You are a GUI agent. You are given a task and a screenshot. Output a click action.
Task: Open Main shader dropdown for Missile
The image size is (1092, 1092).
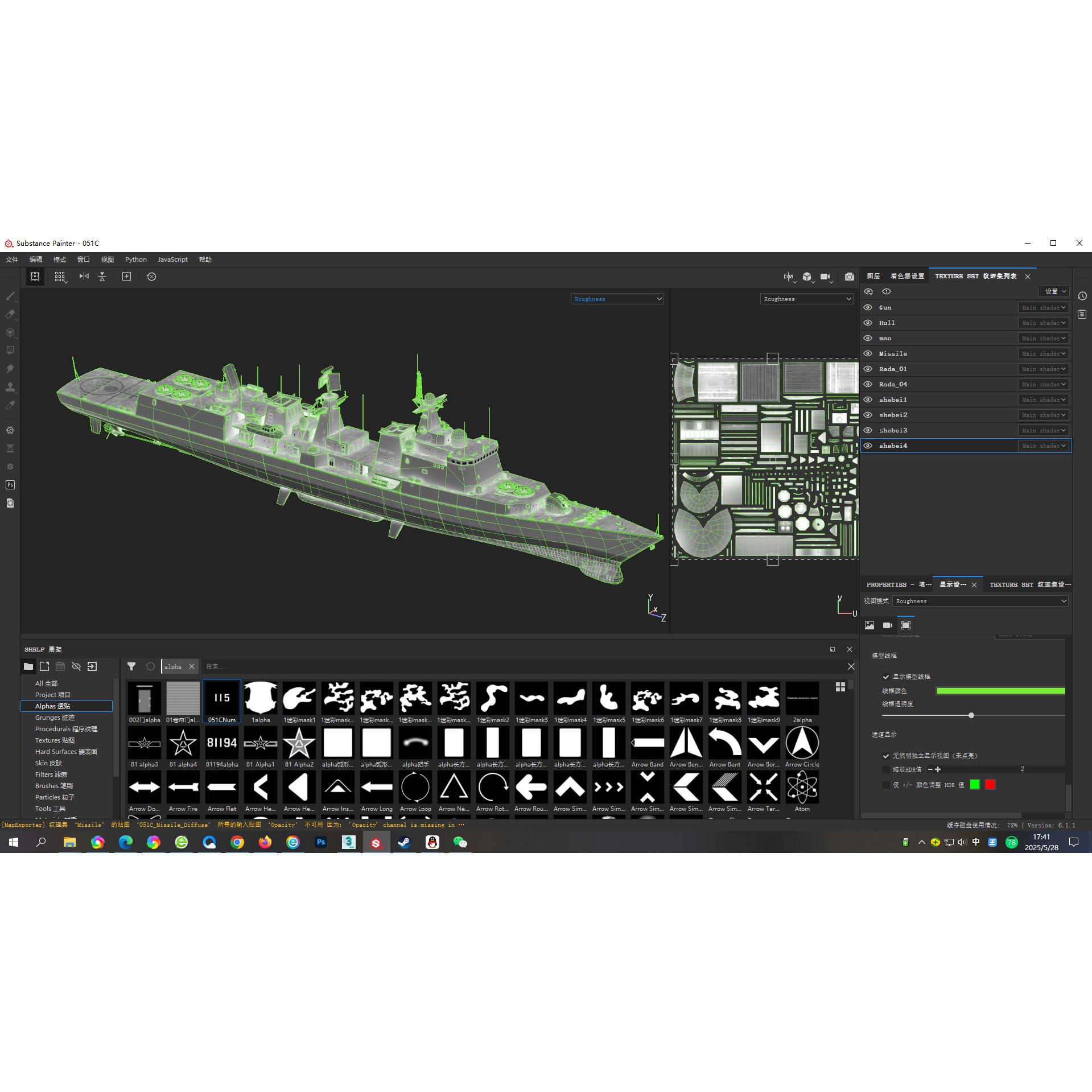[1043, 353]
